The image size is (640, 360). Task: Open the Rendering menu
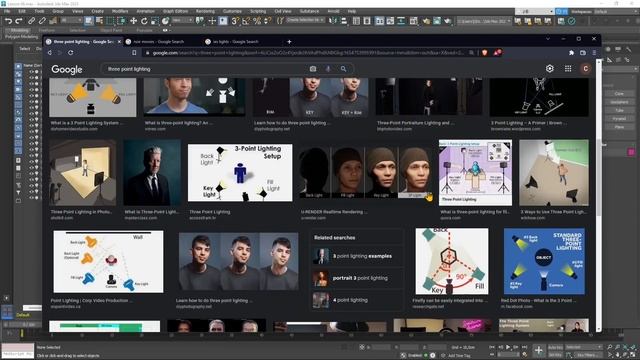tap(205, 11)
